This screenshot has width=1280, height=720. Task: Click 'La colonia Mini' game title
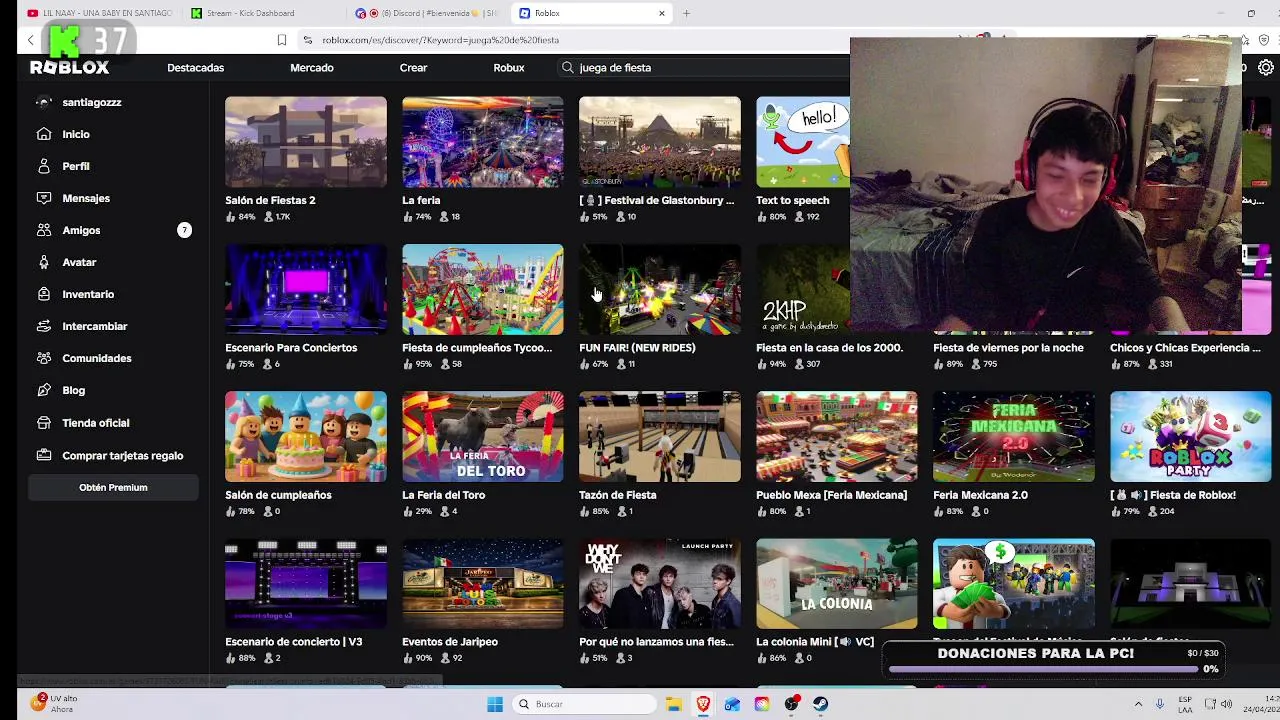pyautogui.click(x=815, y=642)
